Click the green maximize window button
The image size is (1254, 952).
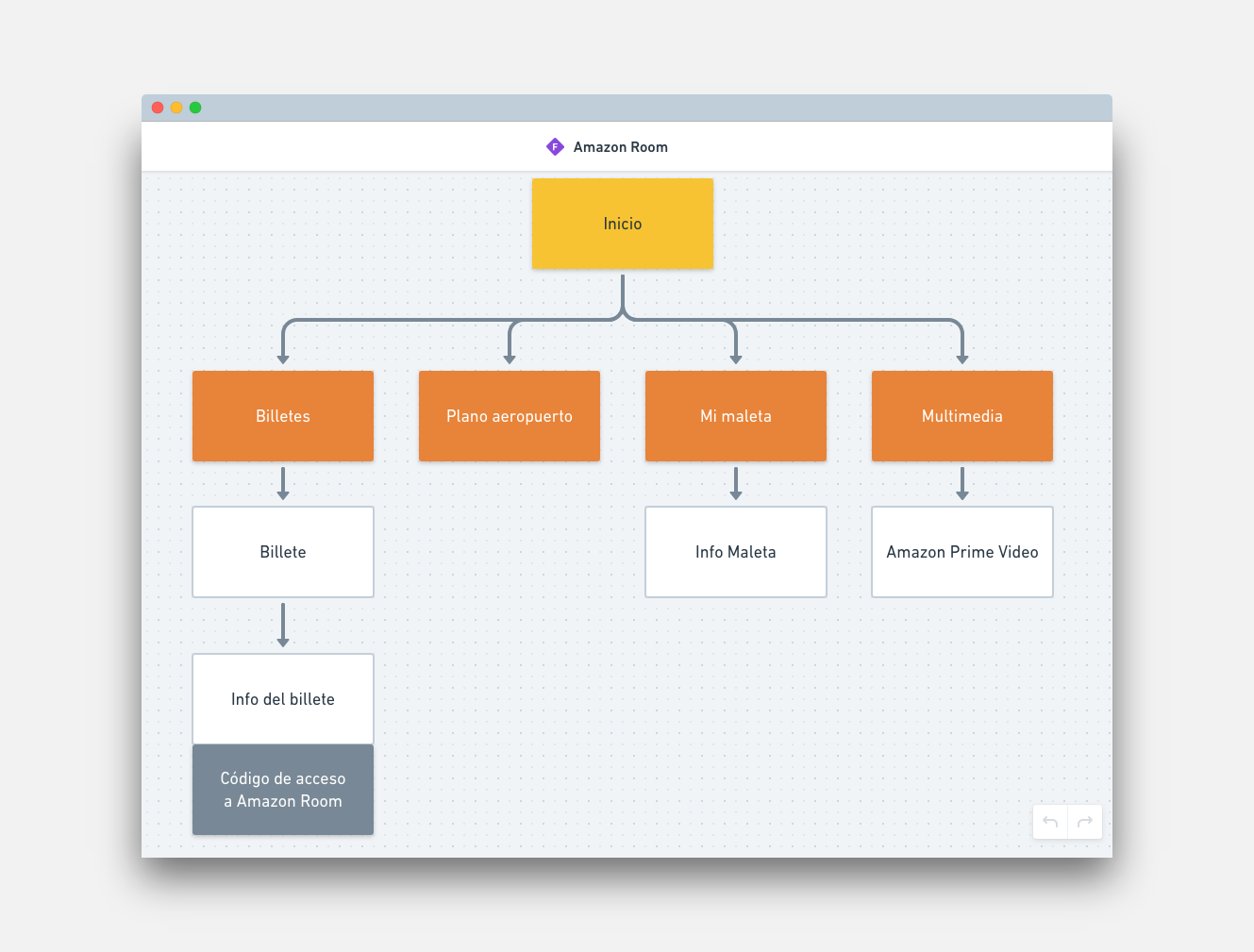(195, 108)
